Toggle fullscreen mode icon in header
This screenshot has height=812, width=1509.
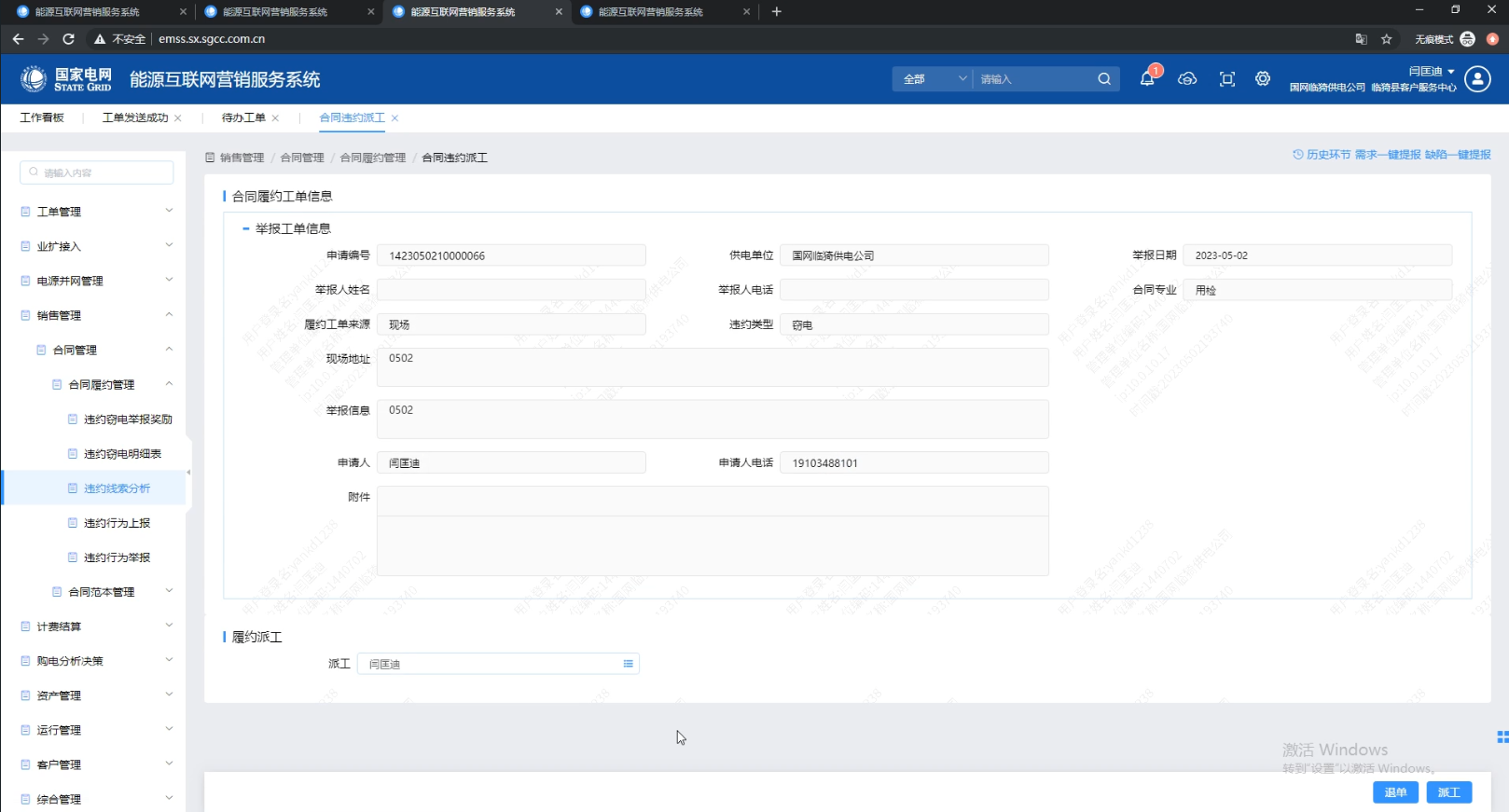coord(1227,79)
